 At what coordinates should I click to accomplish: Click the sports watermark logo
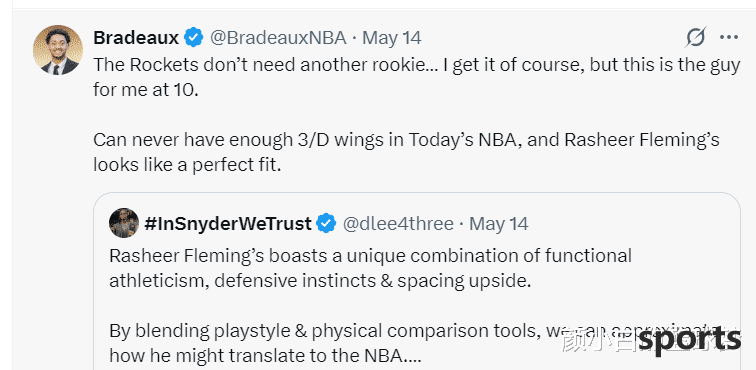coord(689,340)
